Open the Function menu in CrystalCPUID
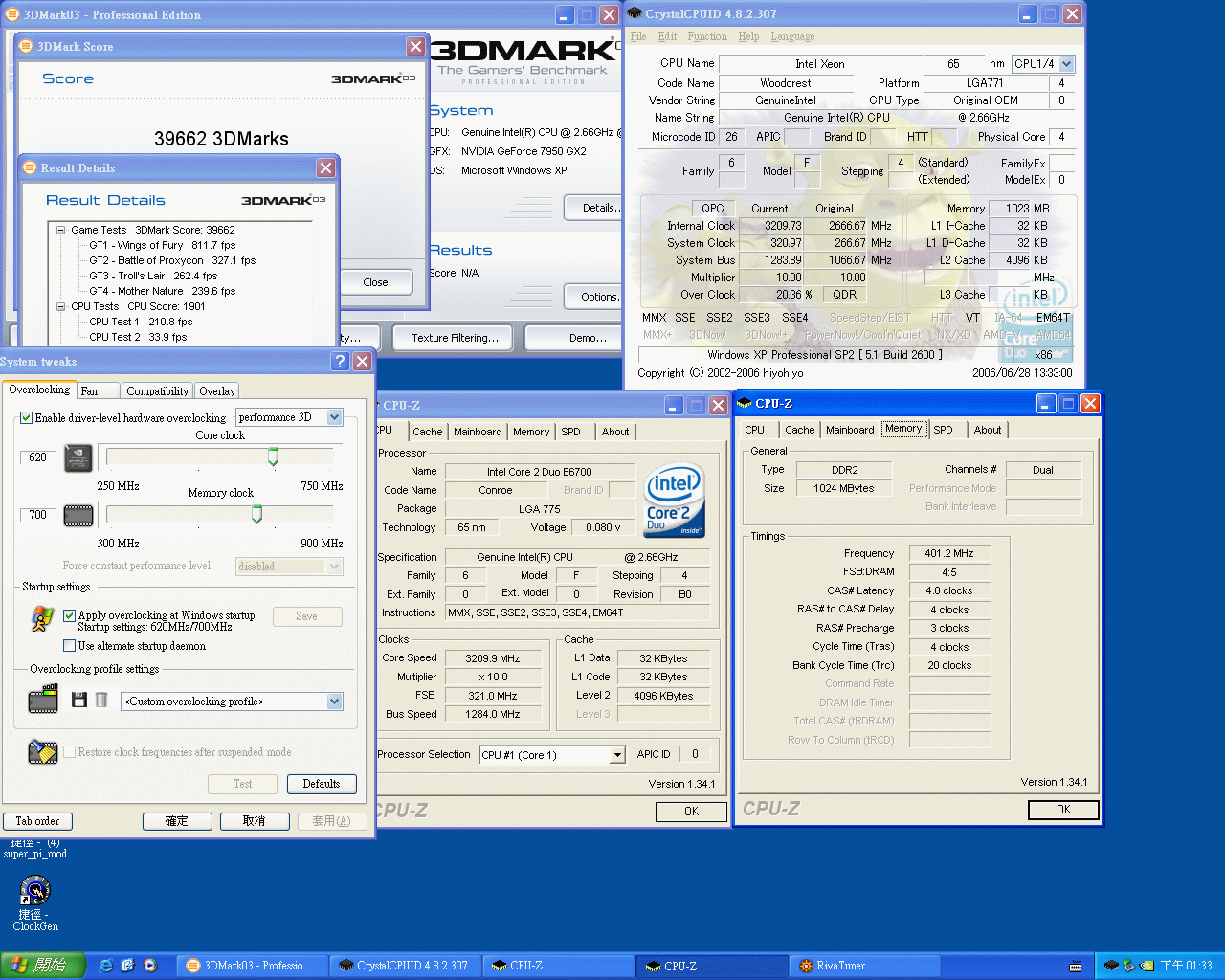The image size is (1225, 980). pos(706,36)
